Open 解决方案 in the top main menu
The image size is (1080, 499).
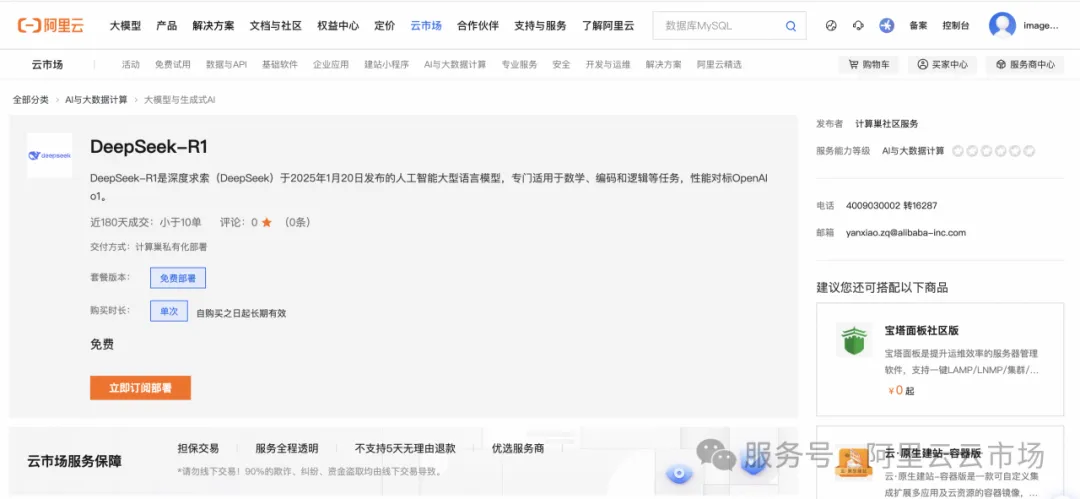pos(214,26)
